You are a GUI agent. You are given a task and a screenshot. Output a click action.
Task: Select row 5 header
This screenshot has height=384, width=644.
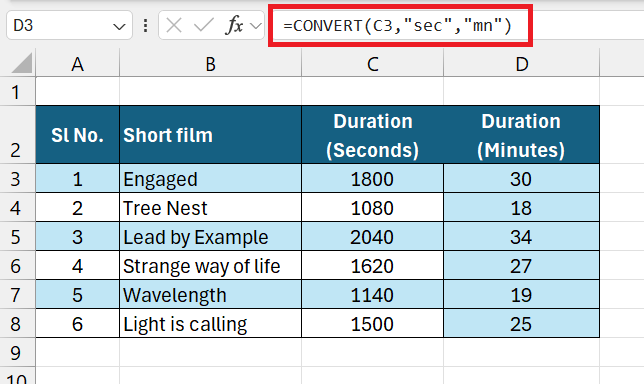point(17,237)
